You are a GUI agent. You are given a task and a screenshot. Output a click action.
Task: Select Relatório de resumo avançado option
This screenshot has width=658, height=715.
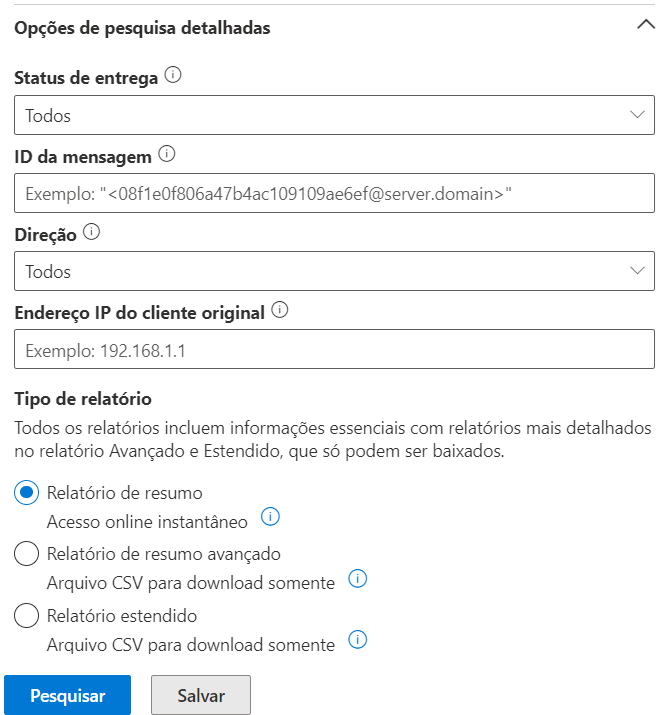[x=28, y=554]
